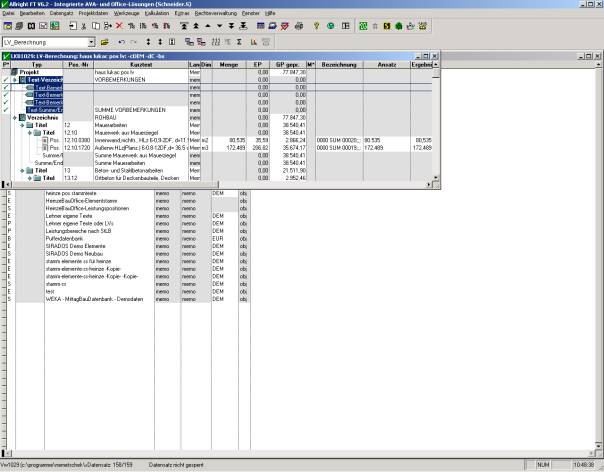The width and height of the screenshot is (604, 472).
Task: Click the red X delete icon
Action: pos(119,26)
